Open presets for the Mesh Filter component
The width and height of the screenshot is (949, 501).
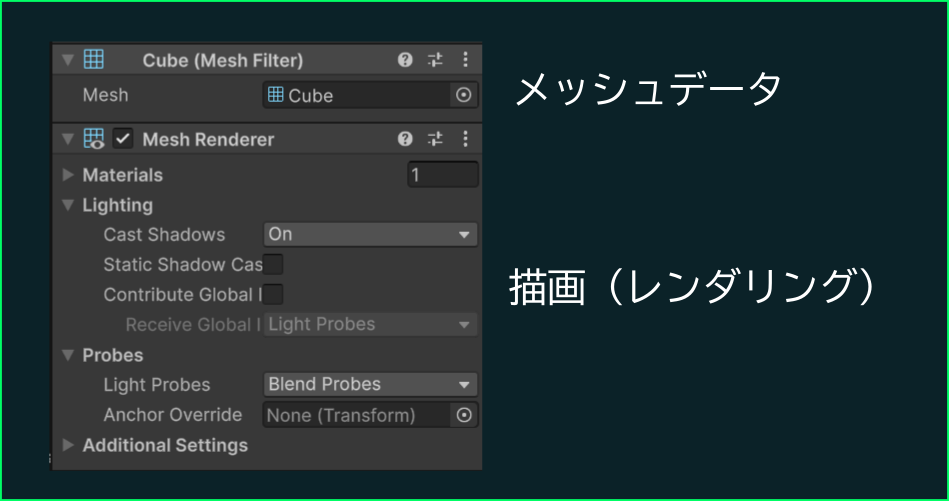coord(435,59)
